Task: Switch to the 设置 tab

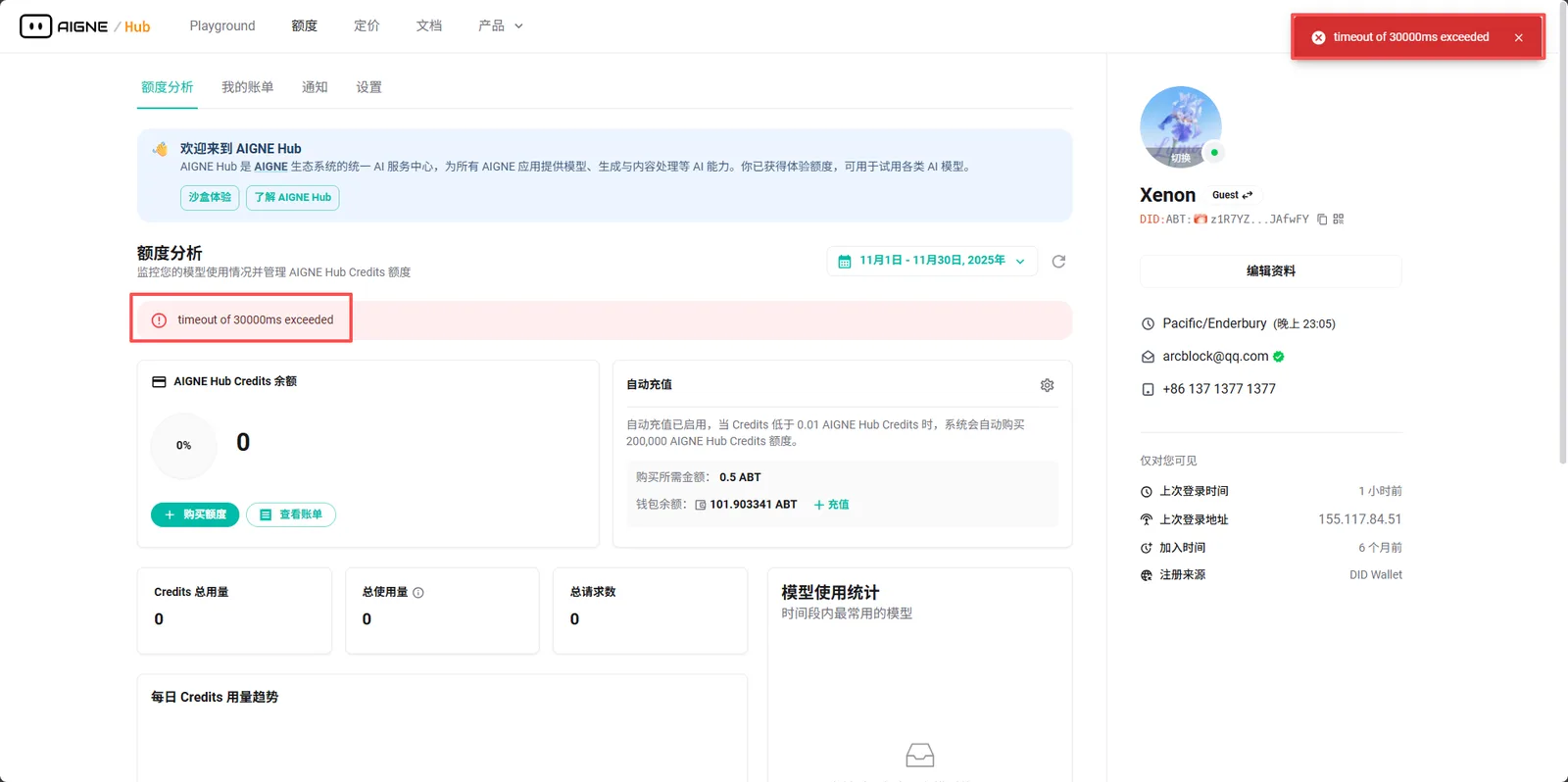Action: pyautogui.click(x=368, y=87)
